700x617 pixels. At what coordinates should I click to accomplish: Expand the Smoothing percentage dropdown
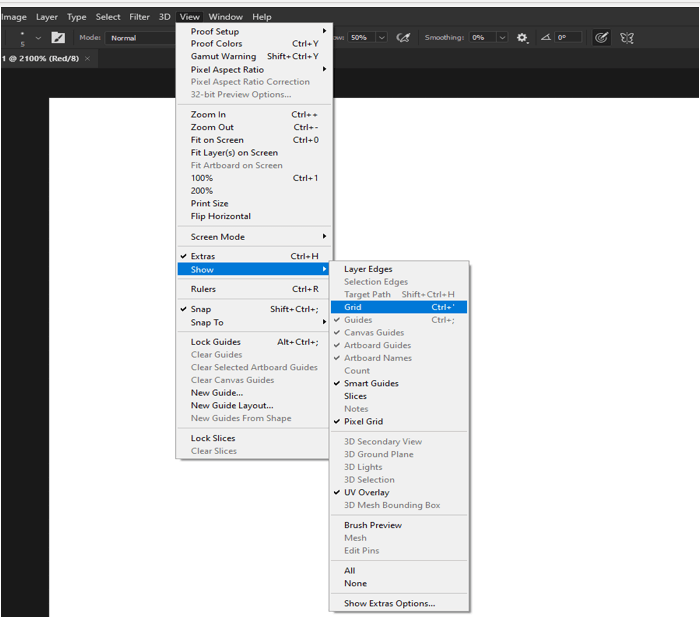[x=502, y=38]
